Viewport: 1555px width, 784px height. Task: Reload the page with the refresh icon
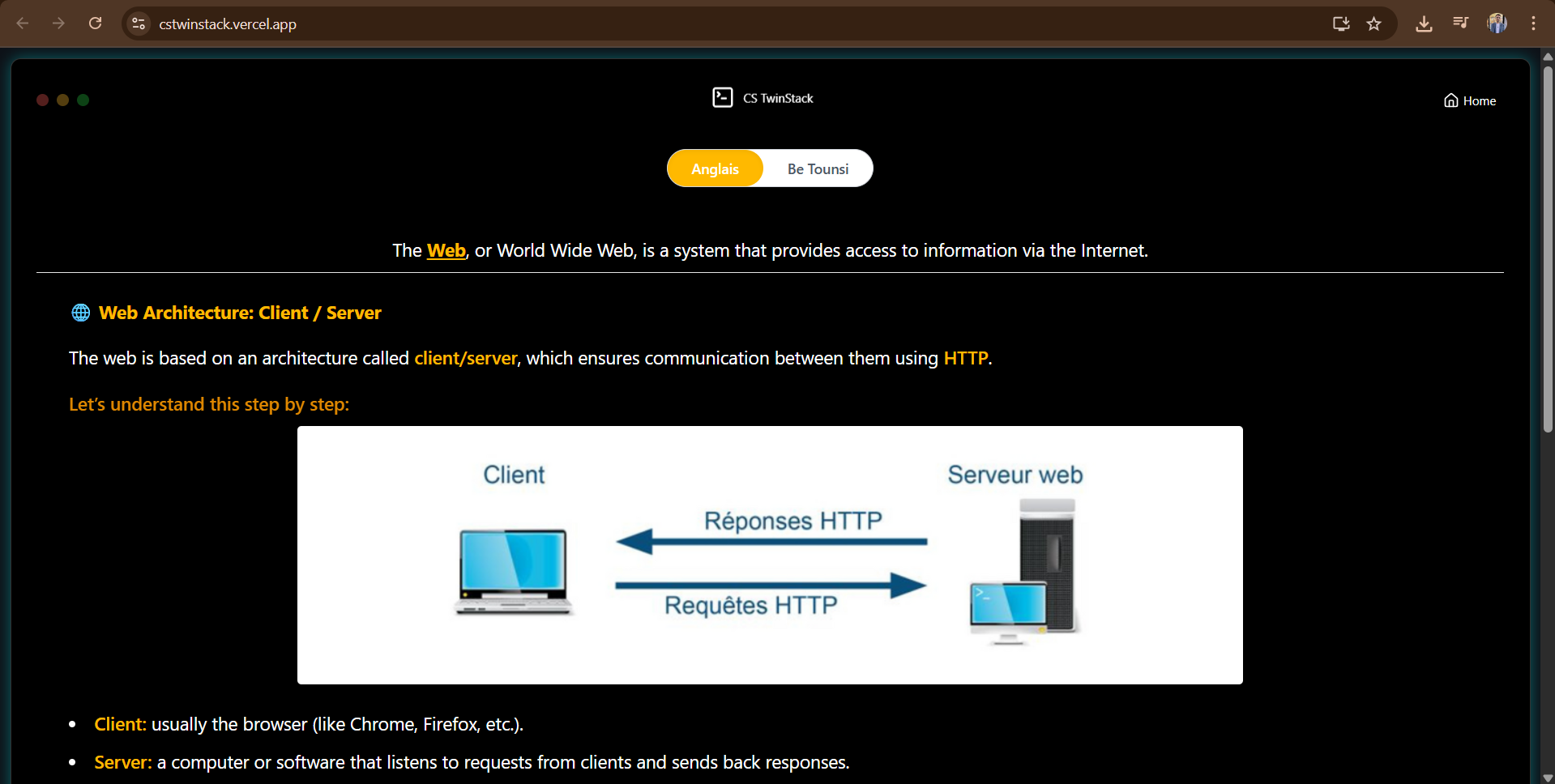click(95, 23)
